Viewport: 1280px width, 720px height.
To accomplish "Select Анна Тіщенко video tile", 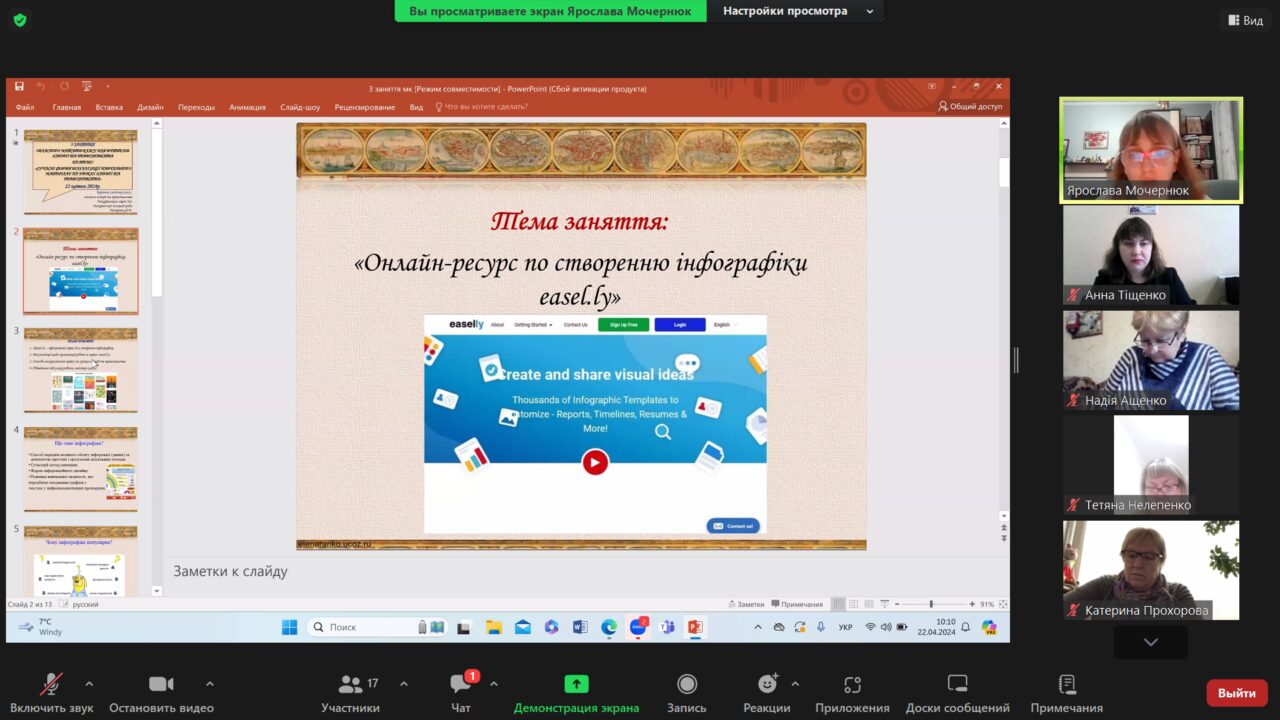I will pos(1151,255).
